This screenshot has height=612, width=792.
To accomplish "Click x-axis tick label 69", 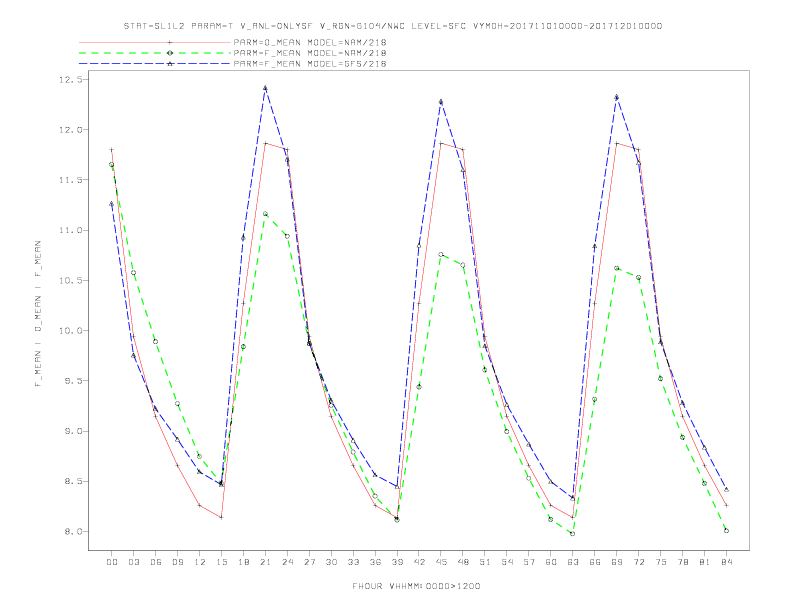I will (617, 562).
